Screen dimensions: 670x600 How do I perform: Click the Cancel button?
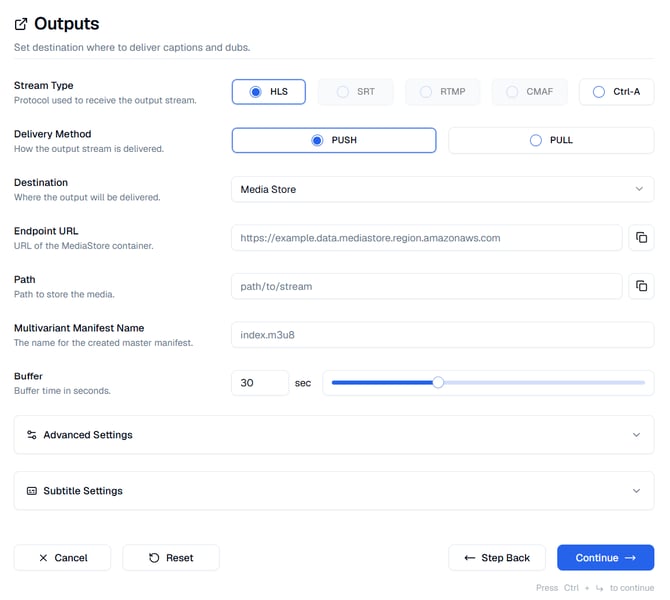(x=62, y=558)
